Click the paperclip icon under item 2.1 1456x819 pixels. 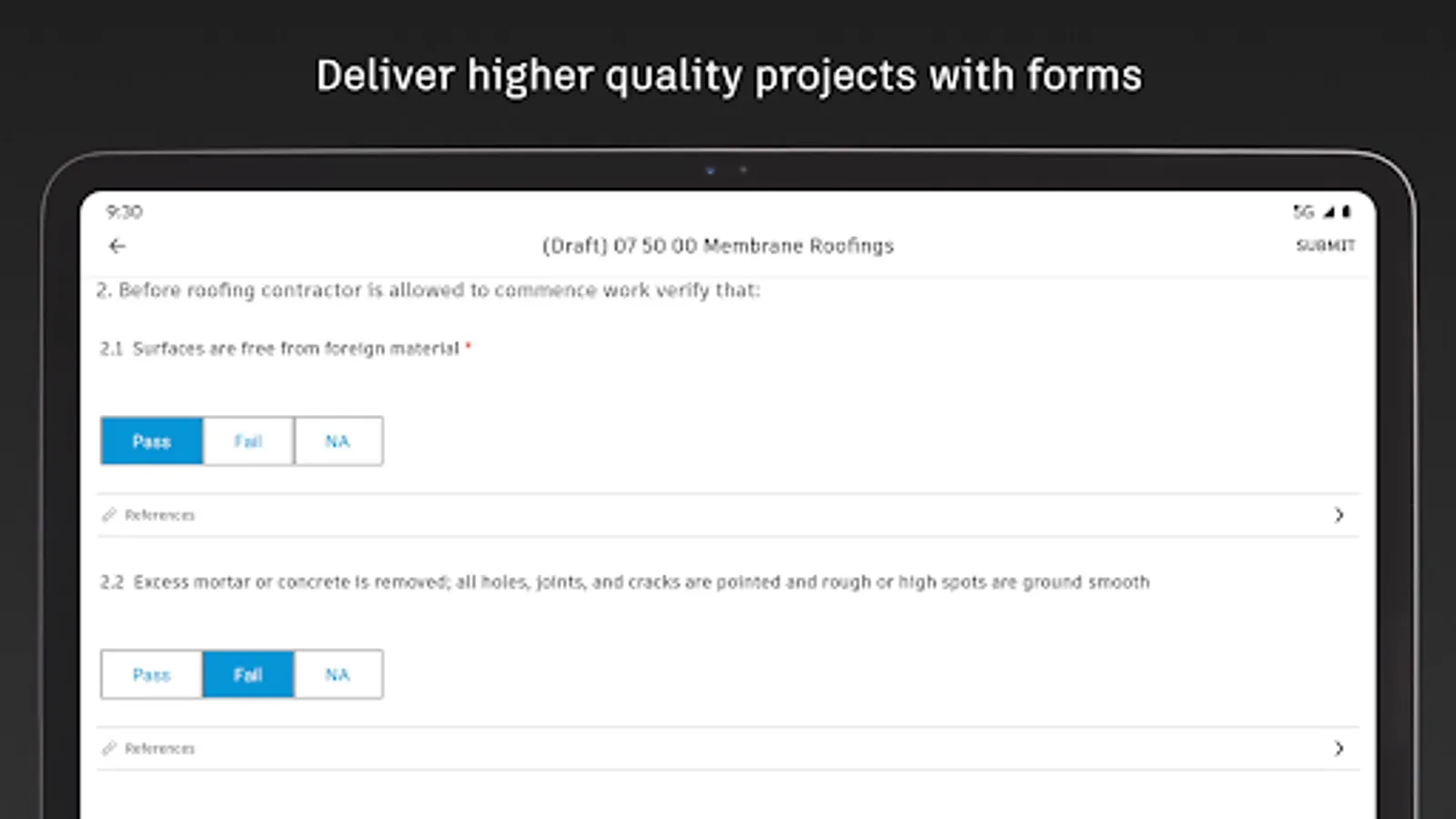click(x=109, y=515)
